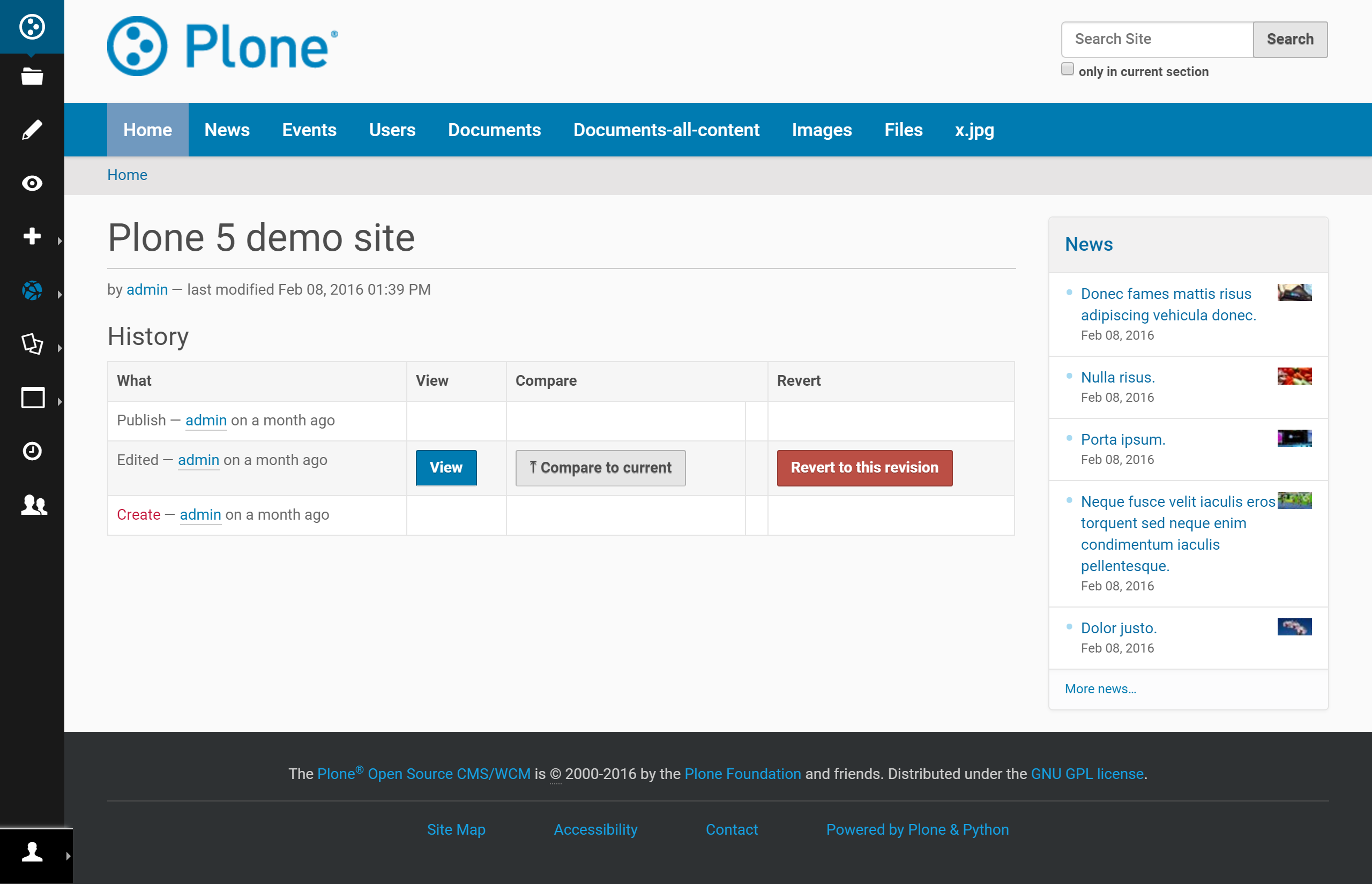
Task: Expand the arrow next to Display icon
Action: [x=59, y=402]
